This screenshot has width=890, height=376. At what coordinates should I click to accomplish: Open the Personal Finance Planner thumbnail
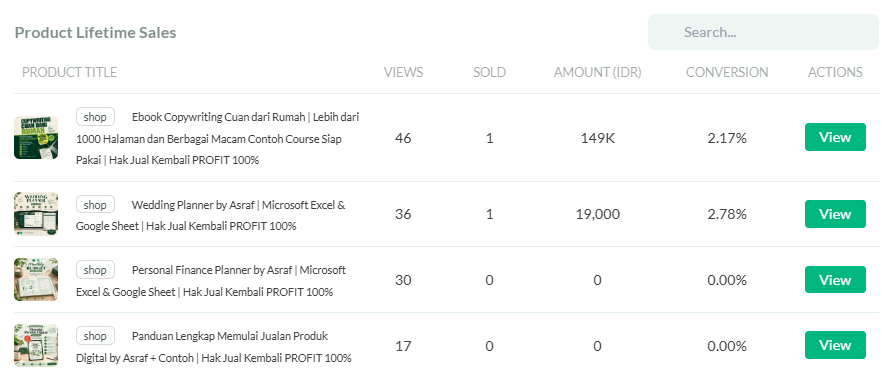(36, 279)
